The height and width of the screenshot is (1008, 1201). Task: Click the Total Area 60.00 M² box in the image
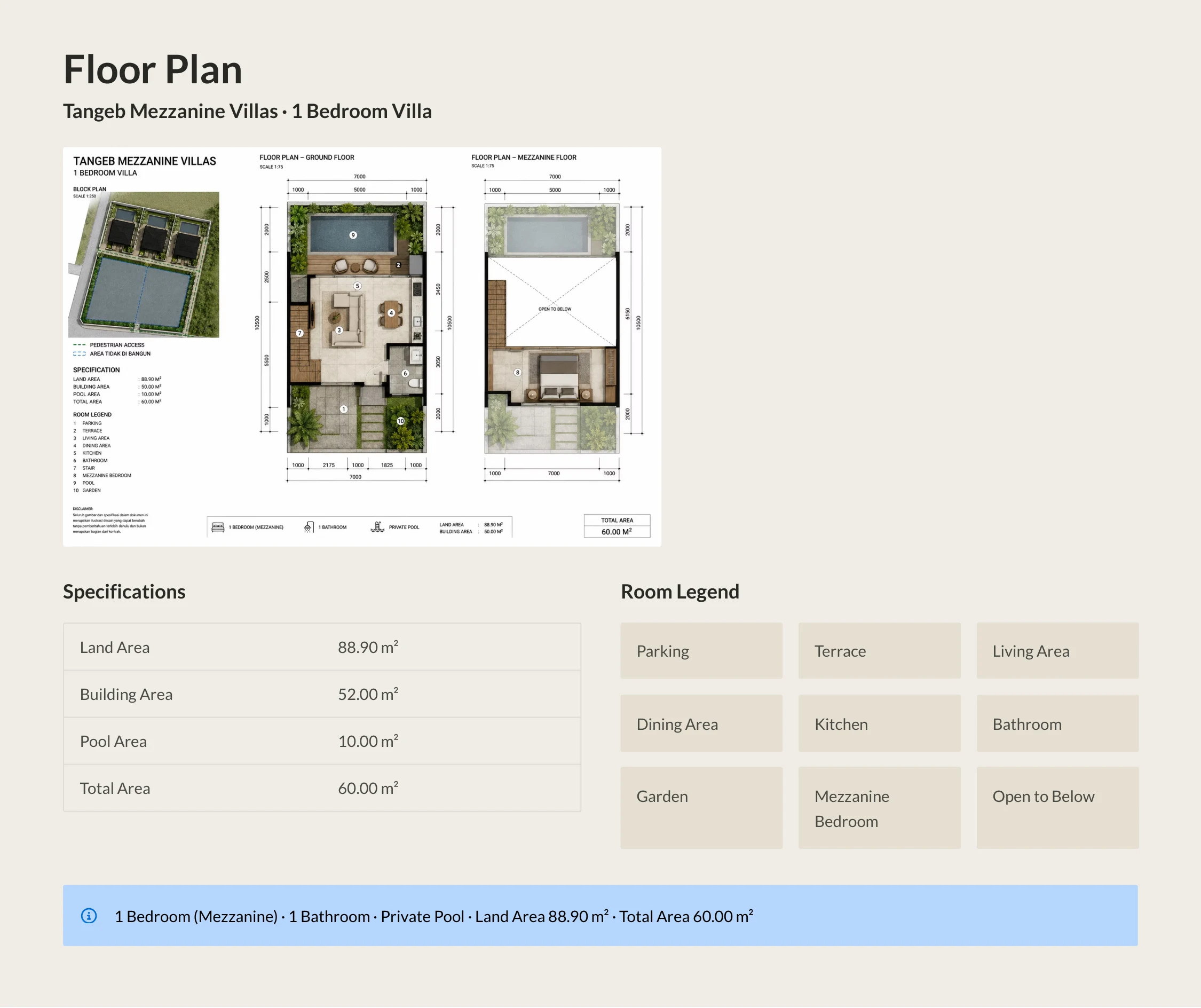(x=617, y=526)
